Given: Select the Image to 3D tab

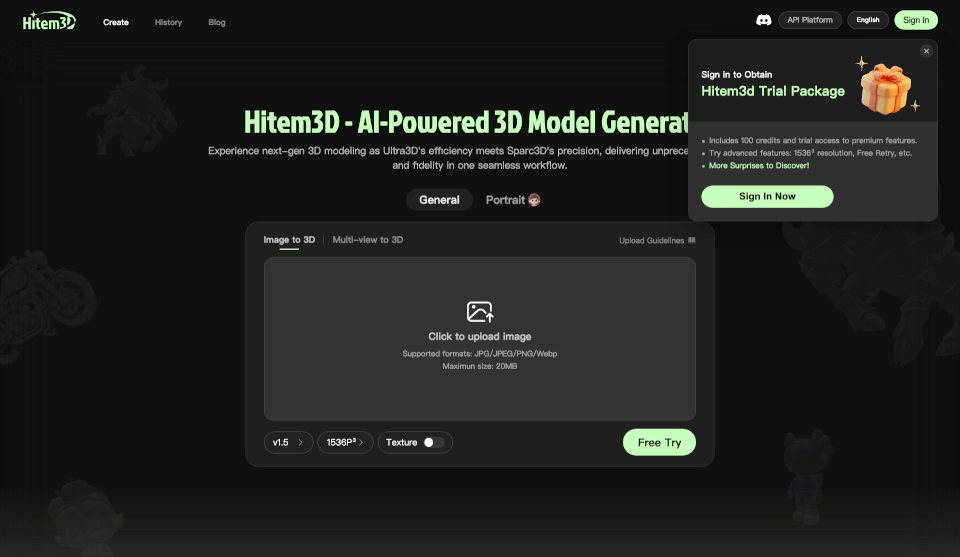Looking at the screenshot, I should click(289, 240).
